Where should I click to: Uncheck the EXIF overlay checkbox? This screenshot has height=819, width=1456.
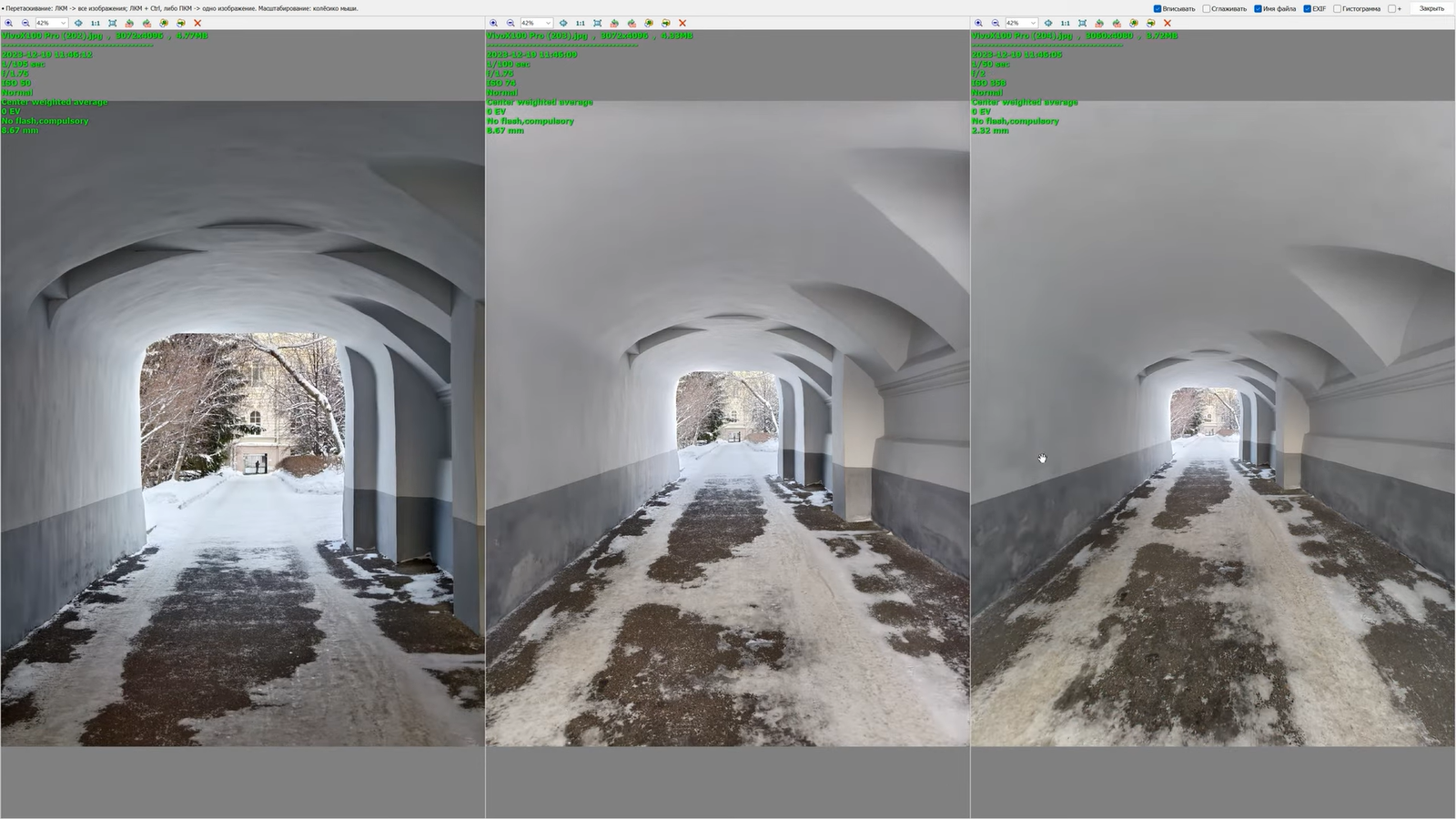tap(1308, 9)
